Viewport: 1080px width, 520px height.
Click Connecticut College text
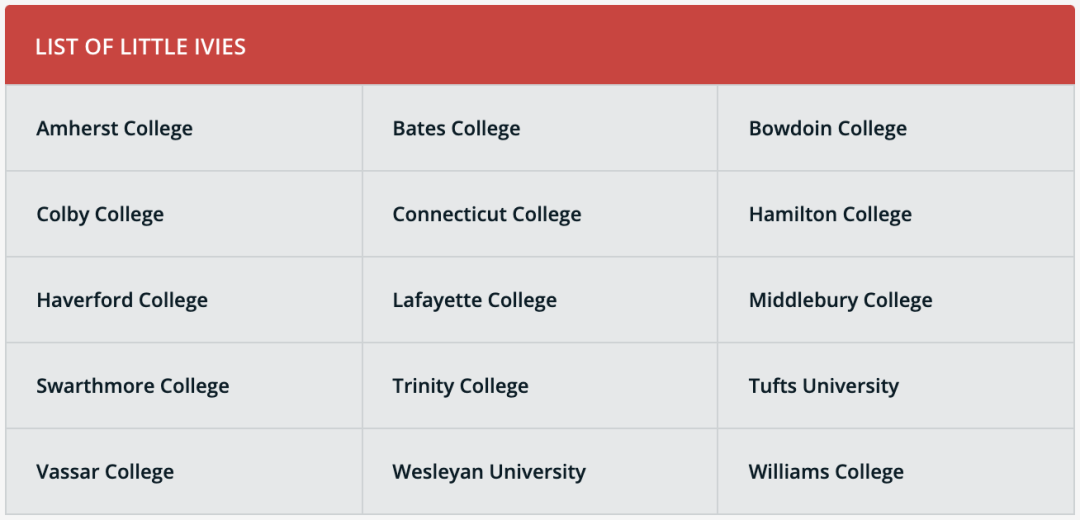487,214
